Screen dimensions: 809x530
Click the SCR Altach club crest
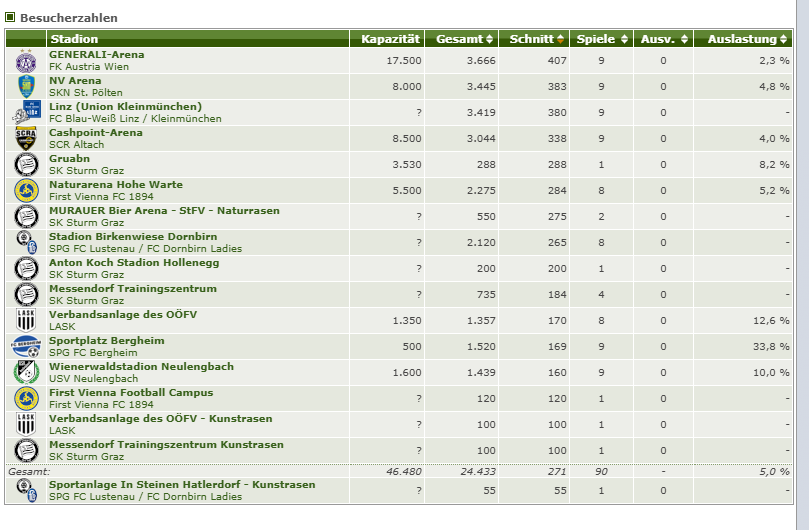26,138
